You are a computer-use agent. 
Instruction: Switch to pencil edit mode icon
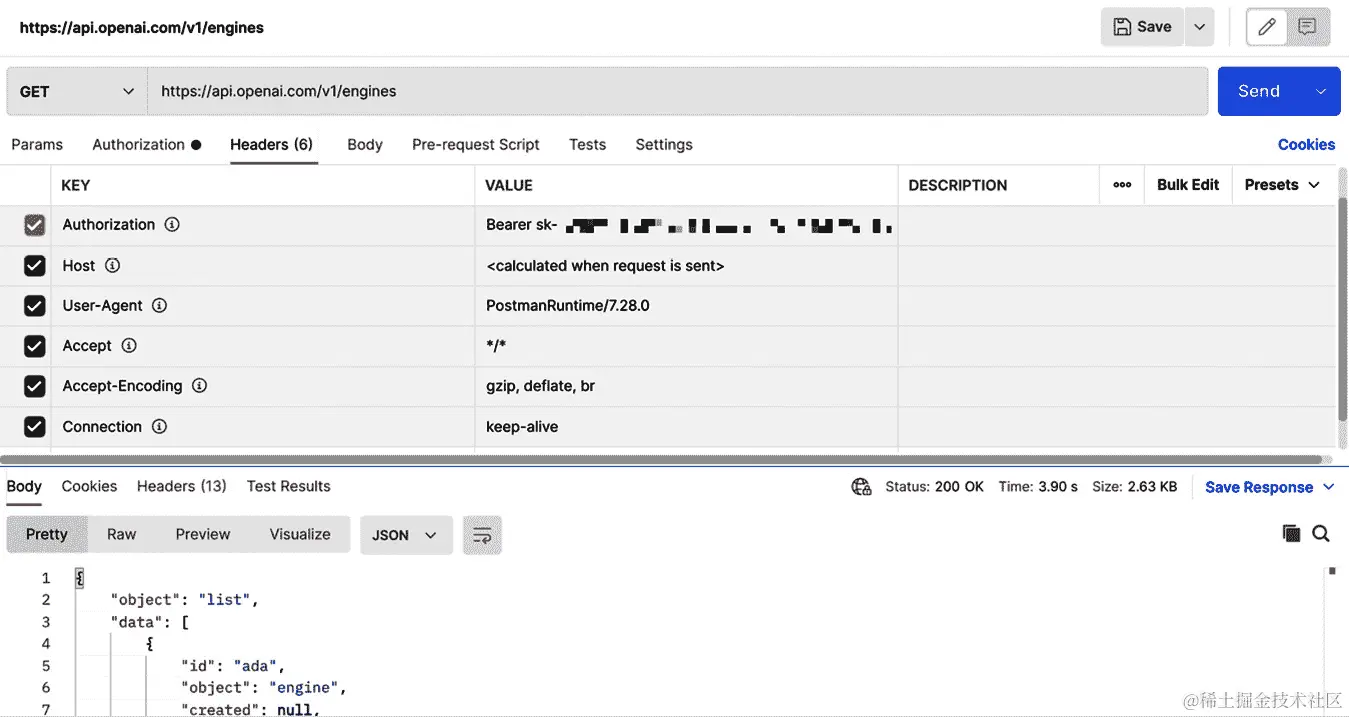[1267, 27]
